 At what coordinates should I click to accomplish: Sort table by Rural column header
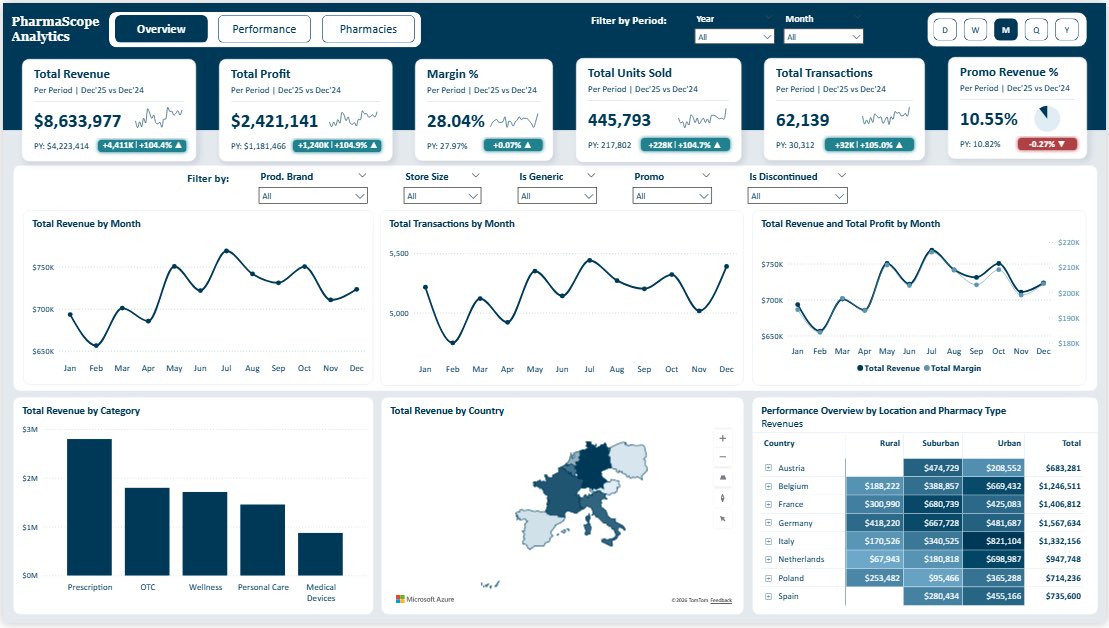[x=890, y=443]
